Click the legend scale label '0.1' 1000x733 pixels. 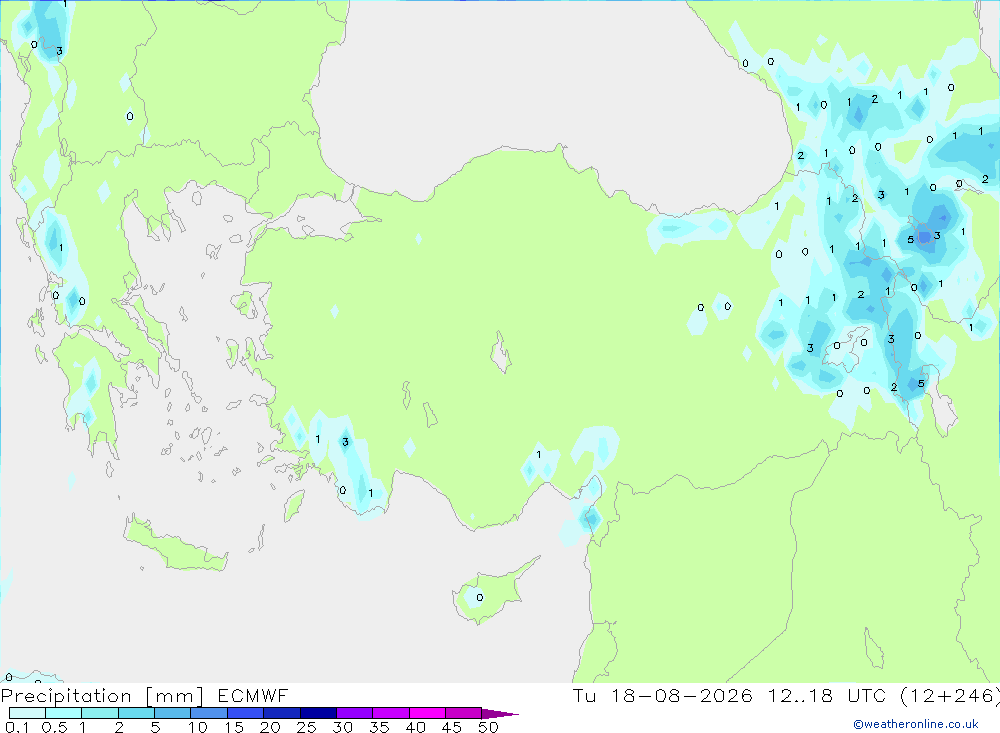pyautogui.click(x=17, y=727)
